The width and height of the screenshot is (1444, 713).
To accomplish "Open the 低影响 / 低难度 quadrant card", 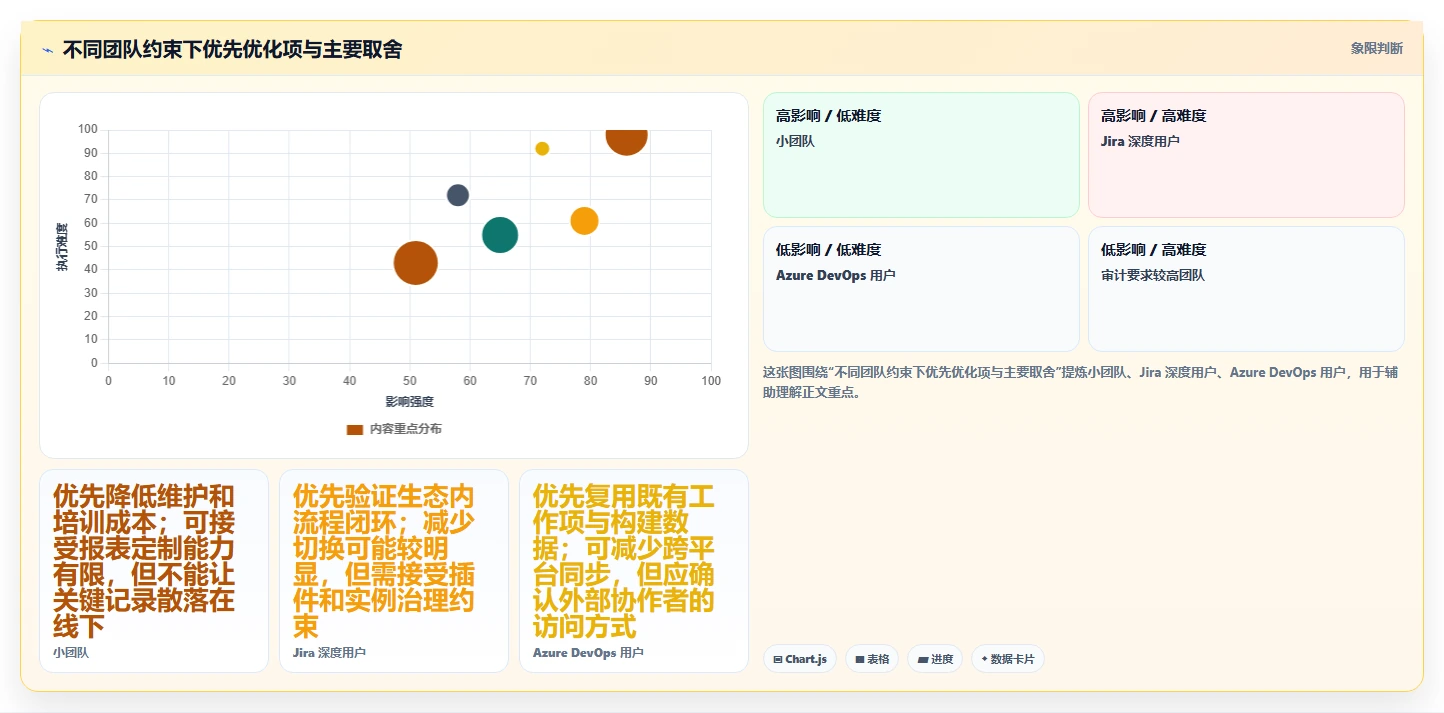I will coord(921,289).
